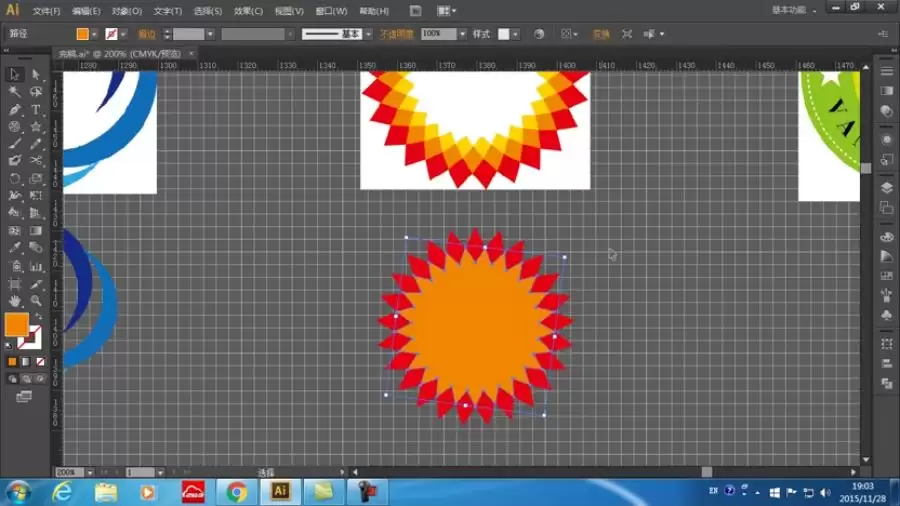The width and height of the screenshot is (900, 506).
Task: Open the stroke color dropdown in control bar
Action: [123, 34]
